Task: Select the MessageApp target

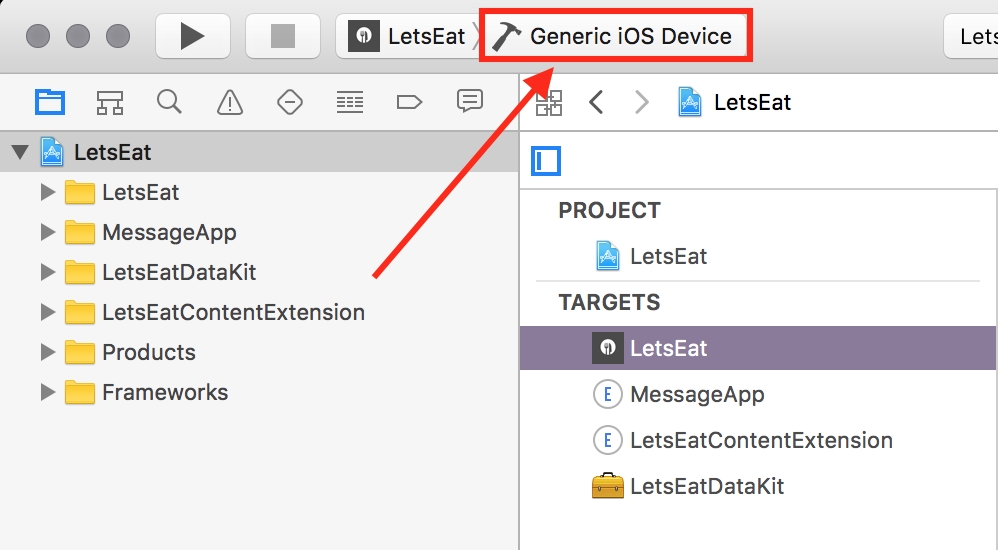Action: point(696,395)
